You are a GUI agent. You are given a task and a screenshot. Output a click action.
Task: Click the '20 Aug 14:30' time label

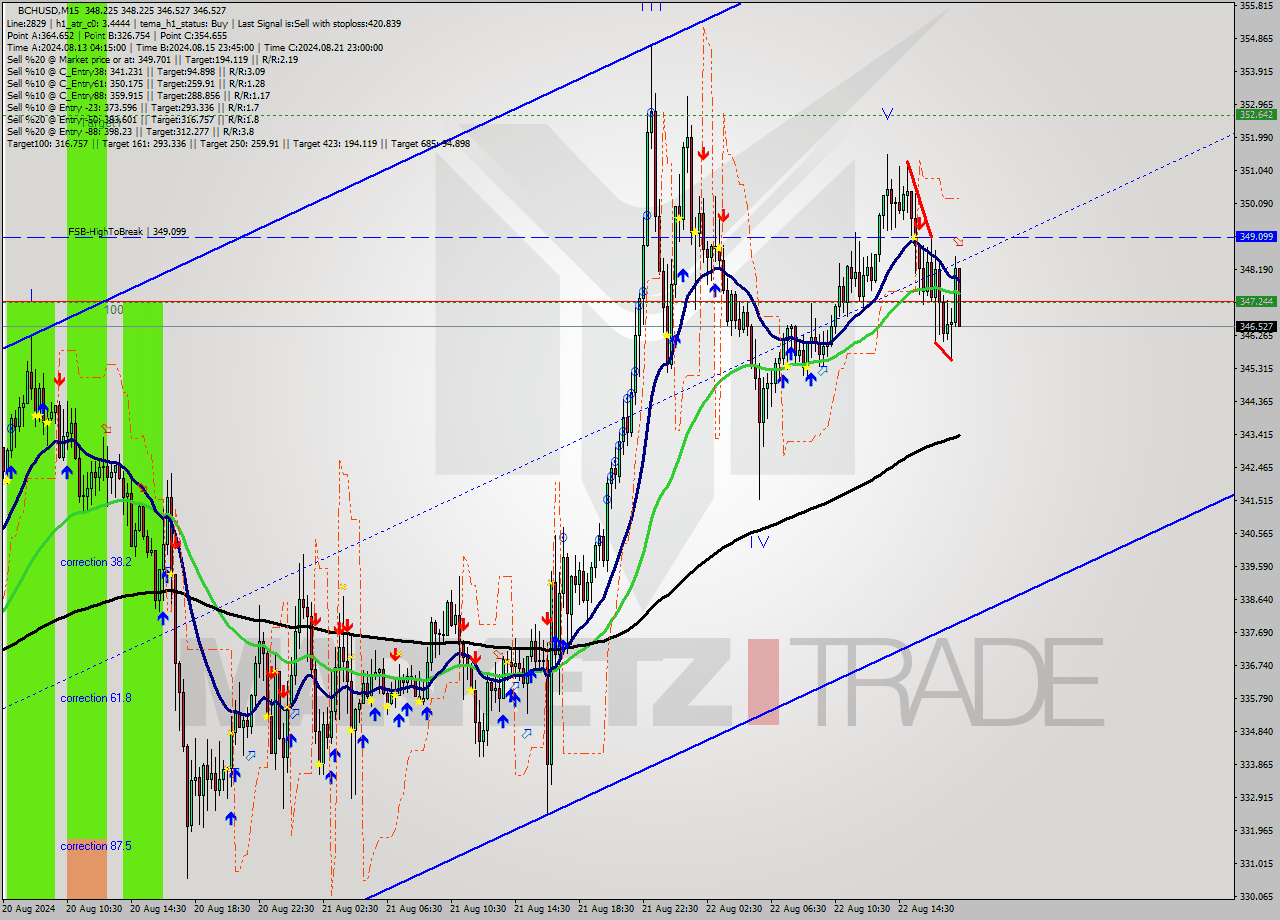point(158,909)
